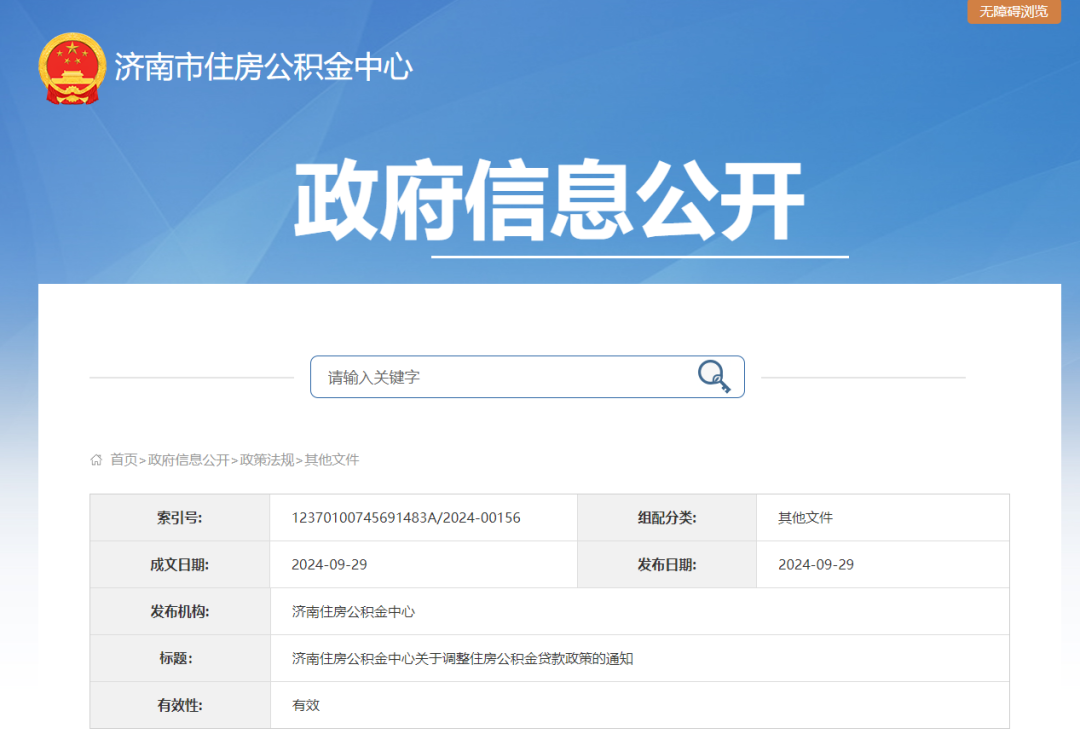Screen dimensions: 1080x740
Task: Navigate to 政策法规 breadcrumb
Action: (267, 460)
